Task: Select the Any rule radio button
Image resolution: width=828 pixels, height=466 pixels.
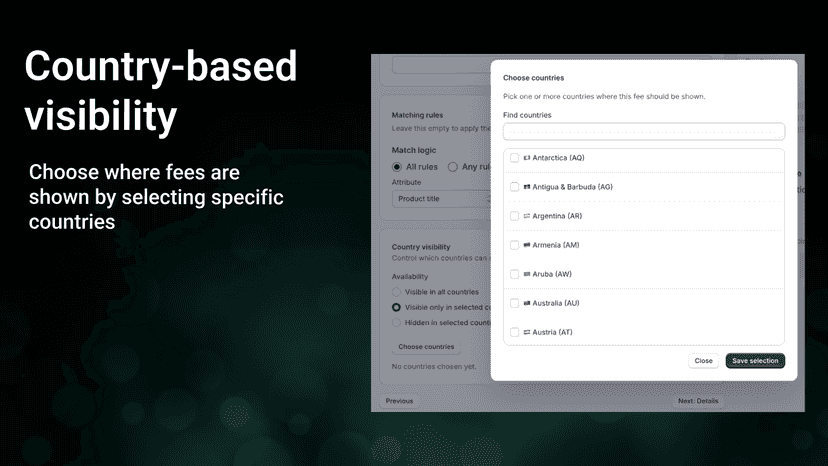Action: [x=453, y=167]
